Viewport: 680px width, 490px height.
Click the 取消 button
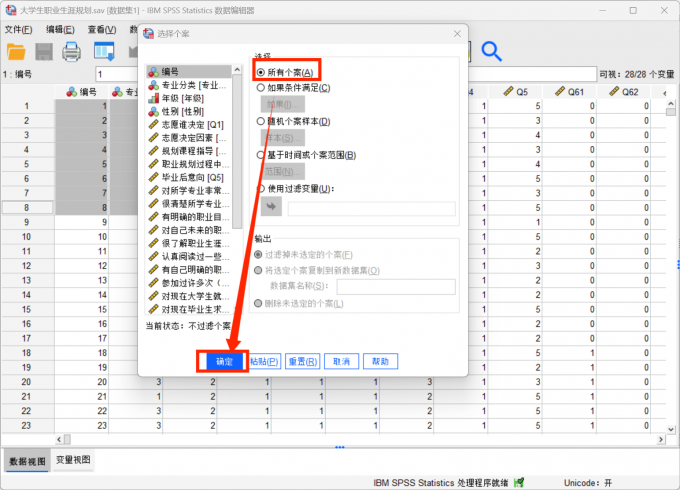pos(341,361)
